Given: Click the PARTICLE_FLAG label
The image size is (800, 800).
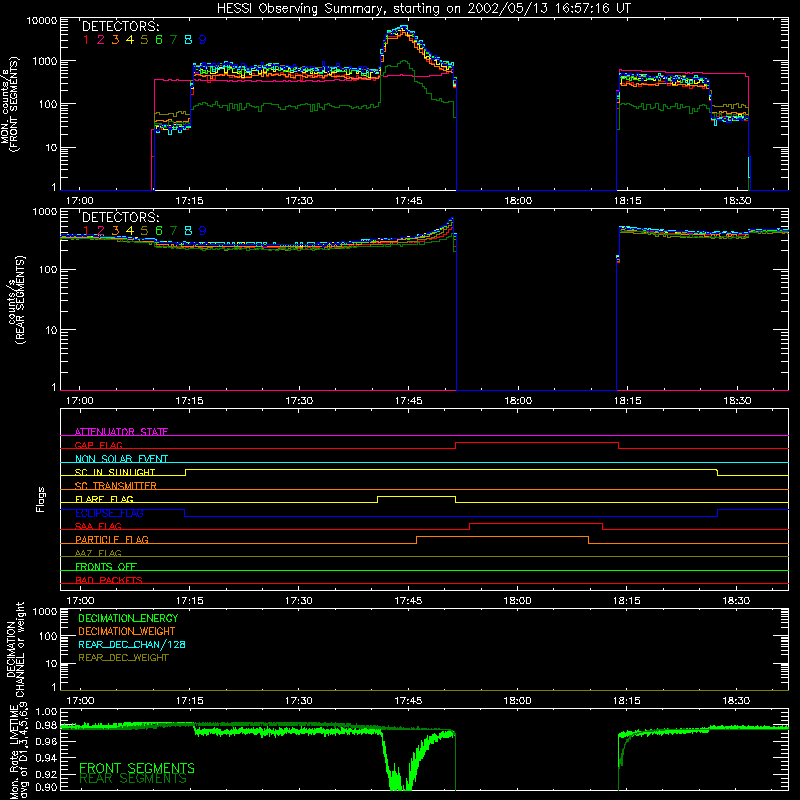Looking at the screenshot, I should tap(112, 539).
